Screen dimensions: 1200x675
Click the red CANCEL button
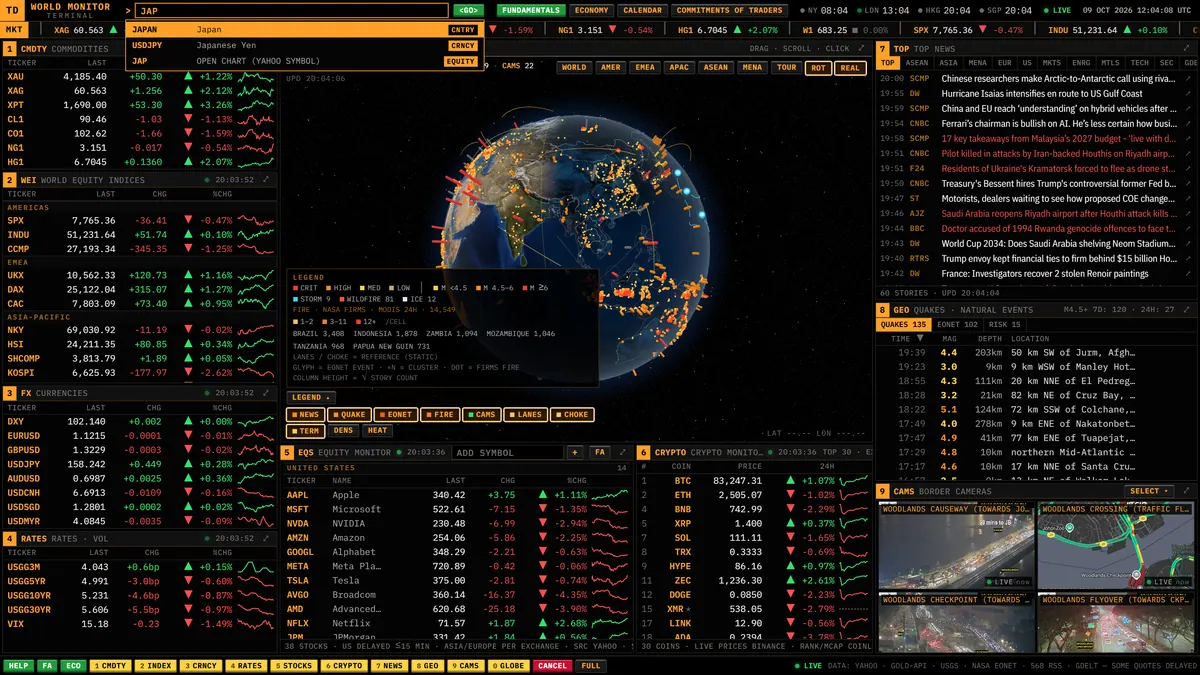551,665
